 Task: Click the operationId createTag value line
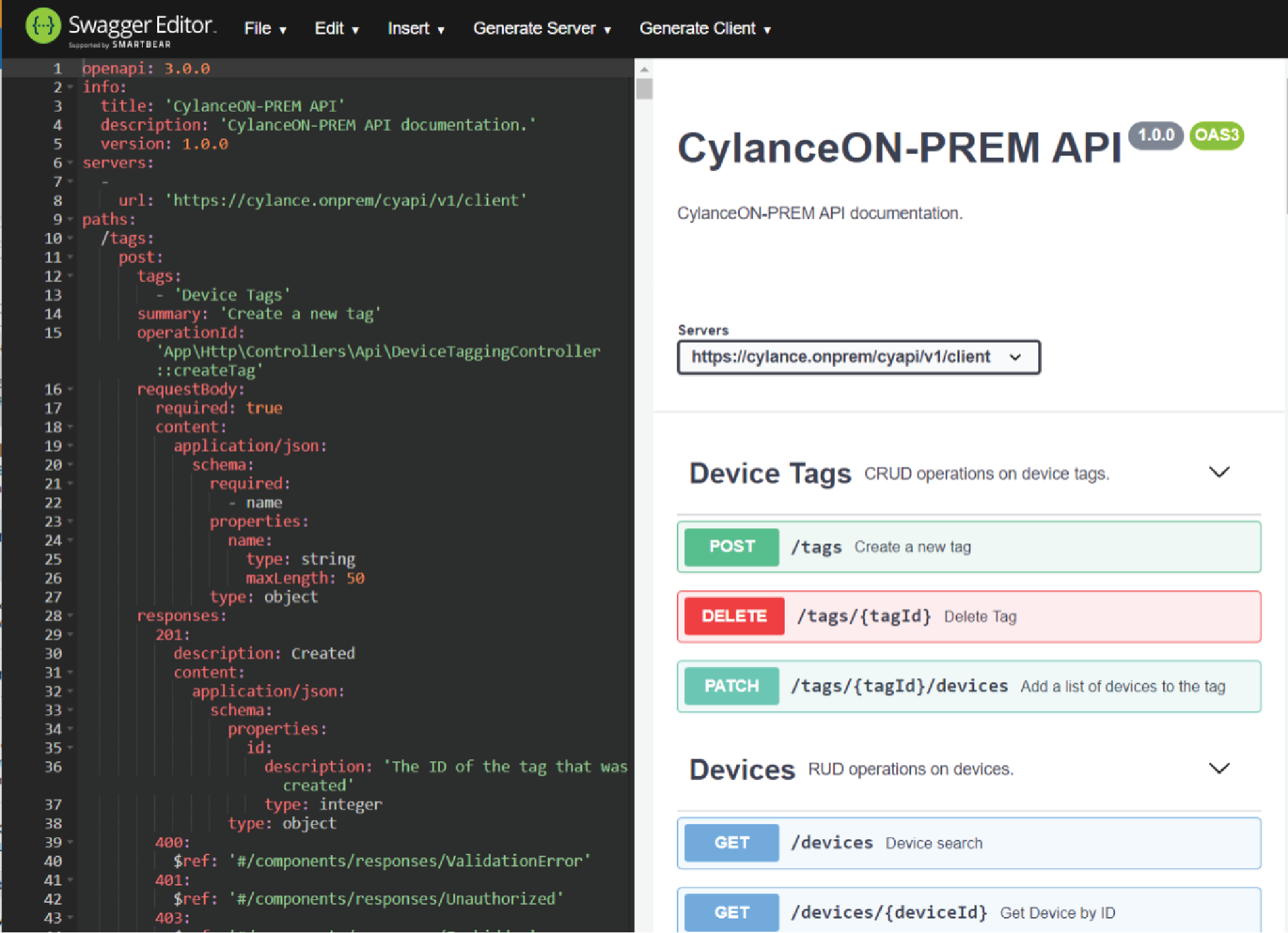point(378,361)
